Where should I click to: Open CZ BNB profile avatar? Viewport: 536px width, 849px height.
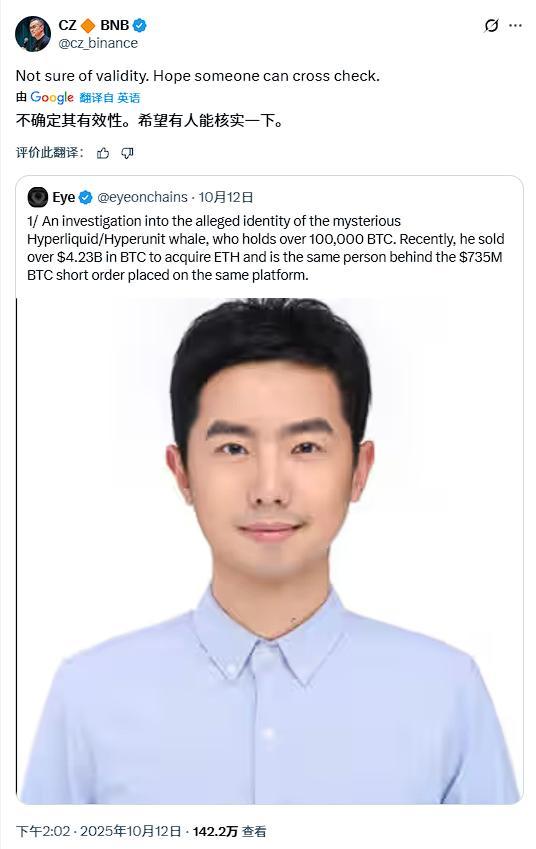click(32, 34)
